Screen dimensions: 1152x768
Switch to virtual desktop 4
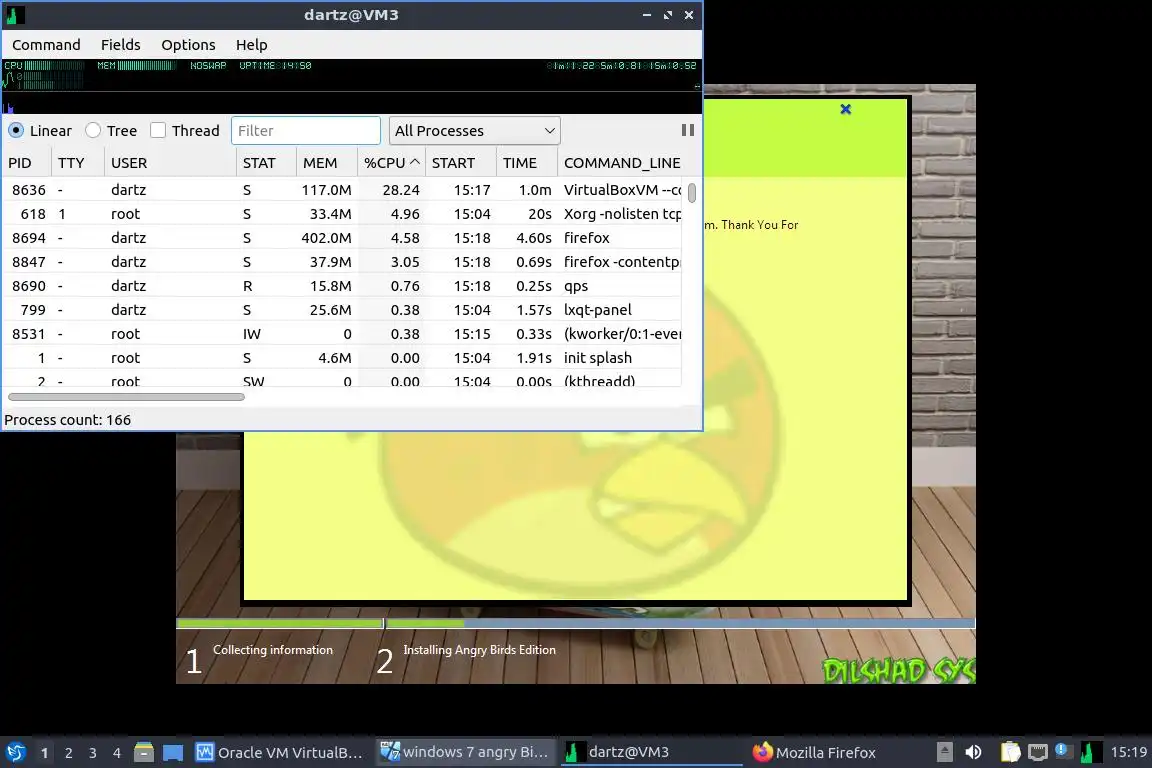pyautogui.click(x=116, y=753)
